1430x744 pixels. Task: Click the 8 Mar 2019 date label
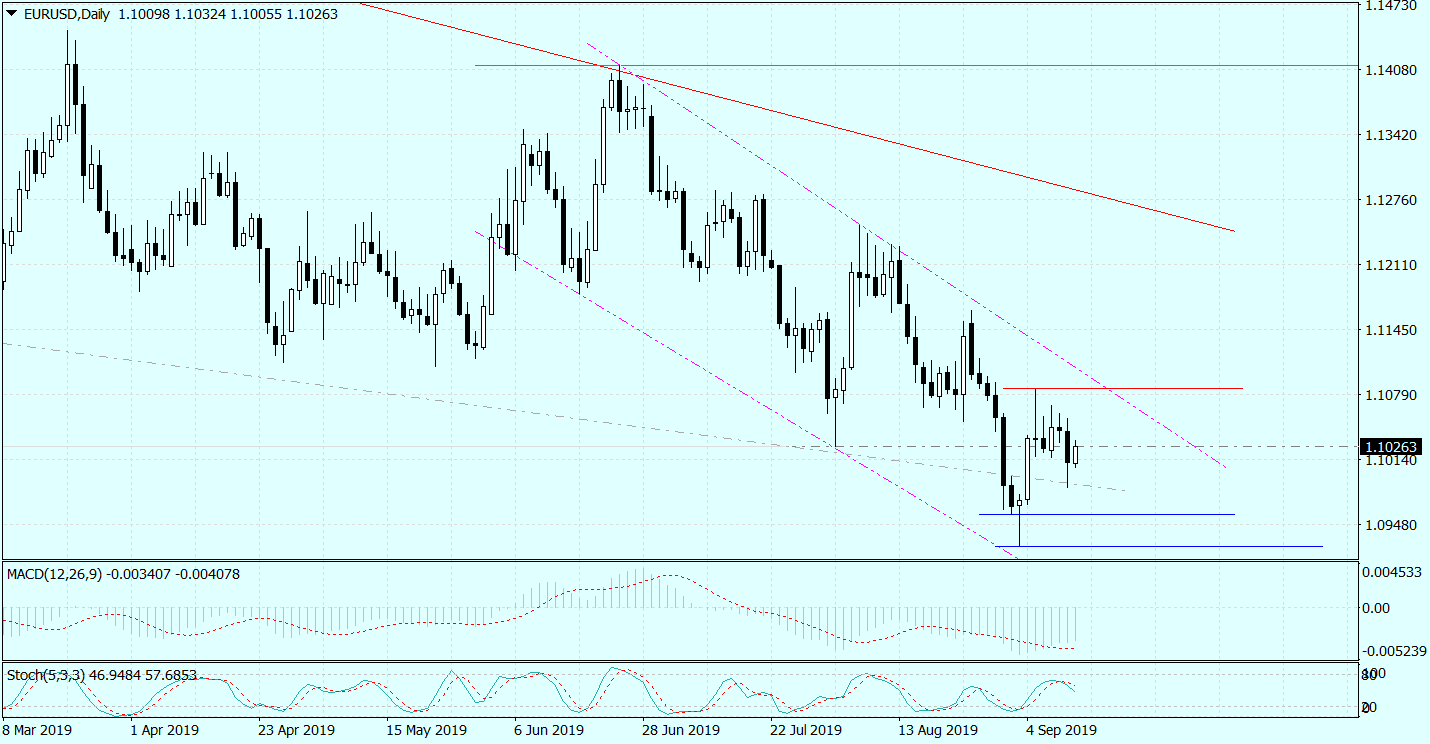tap(37, 730)
